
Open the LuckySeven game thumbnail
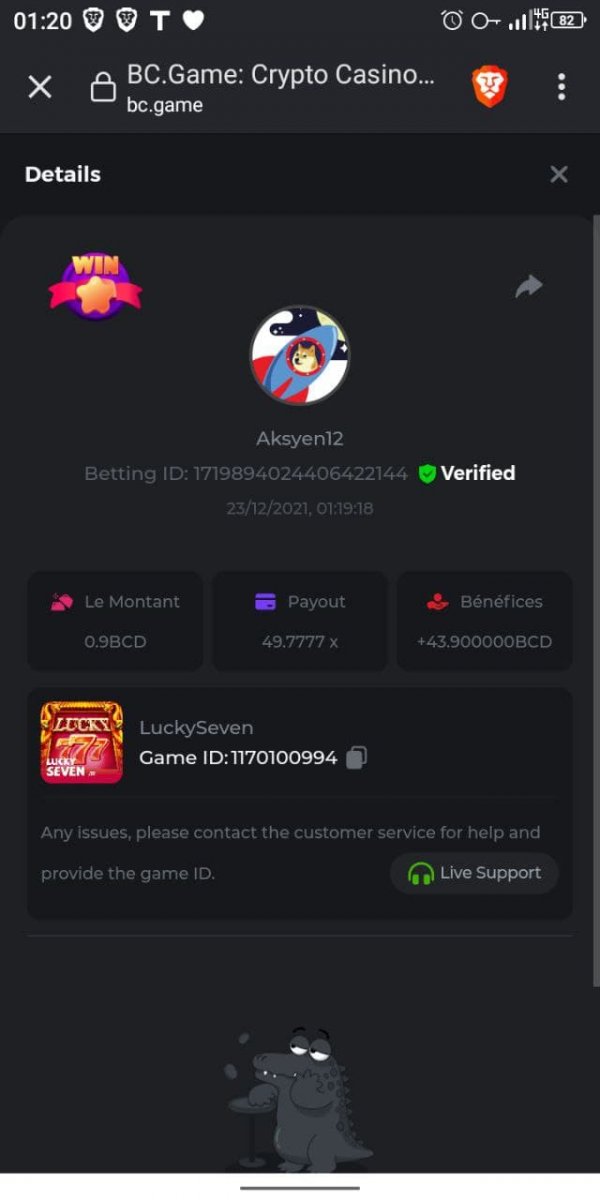82,742
